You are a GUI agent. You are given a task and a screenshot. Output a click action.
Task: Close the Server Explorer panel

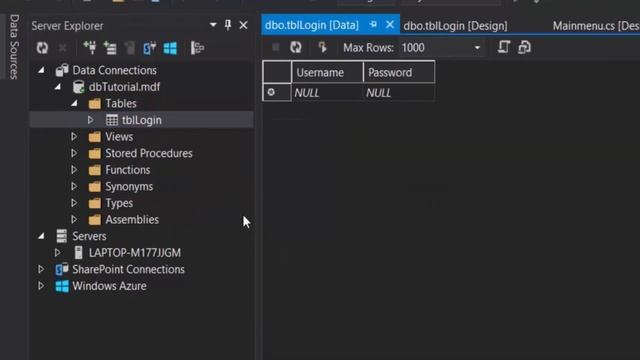click(243, 25)
